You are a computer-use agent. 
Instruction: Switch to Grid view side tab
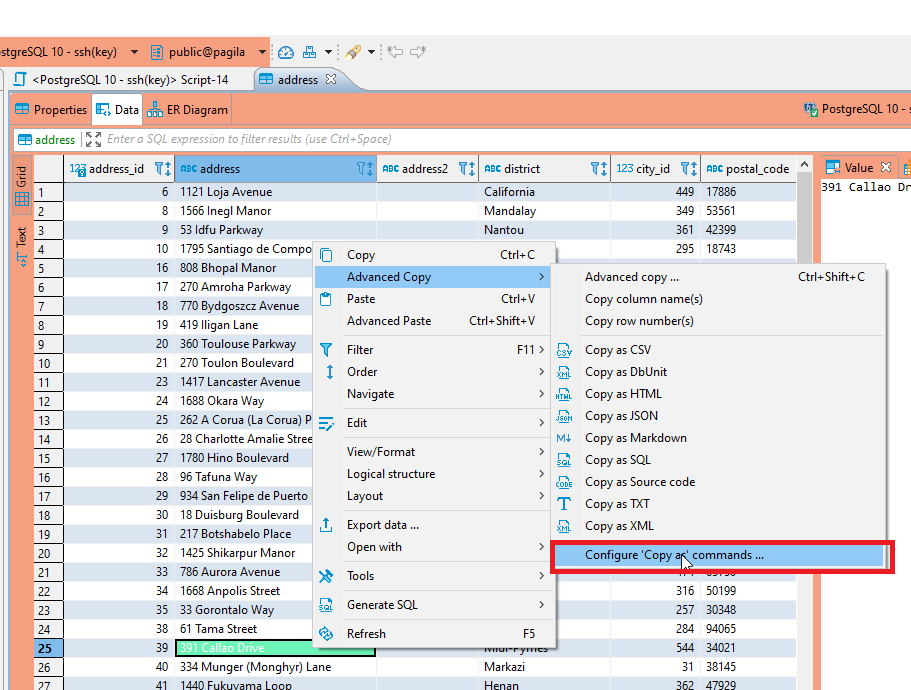click(21, 186)
